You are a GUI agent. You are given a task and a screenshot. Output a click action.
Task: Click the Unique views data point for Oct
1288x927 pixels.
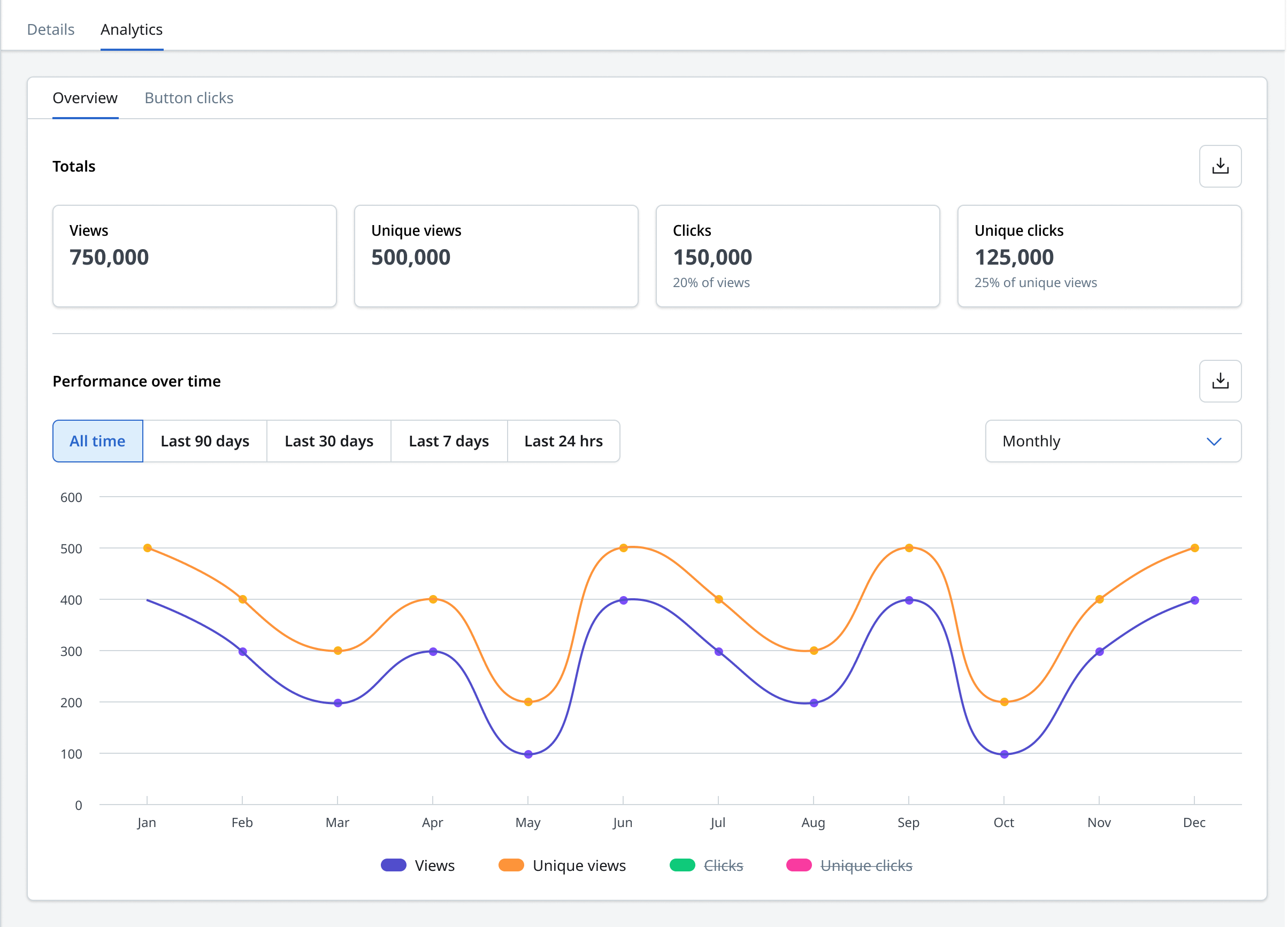[1004, 701]
